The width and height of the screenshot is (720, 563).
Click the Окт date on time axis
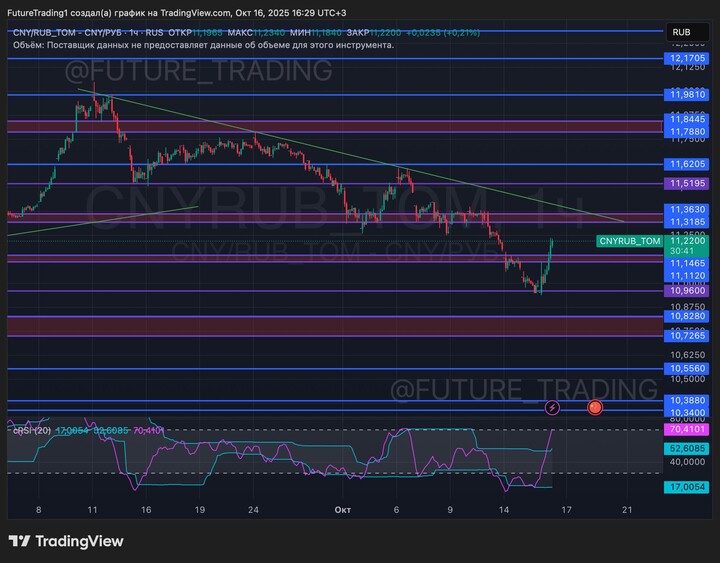click(341, 509)
